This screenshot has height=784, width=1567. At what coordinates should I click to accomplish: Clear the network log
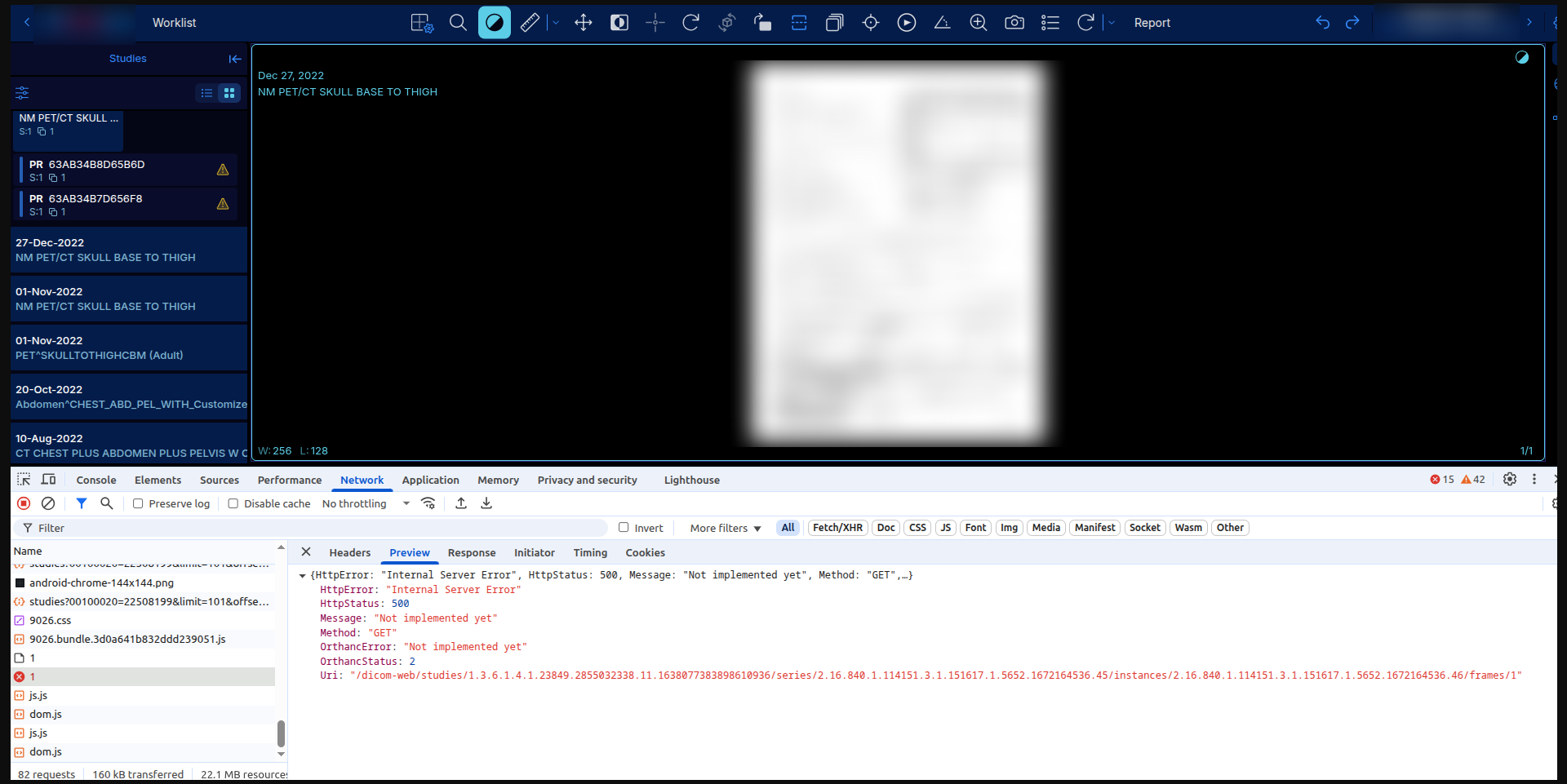[x=48, y=503]
